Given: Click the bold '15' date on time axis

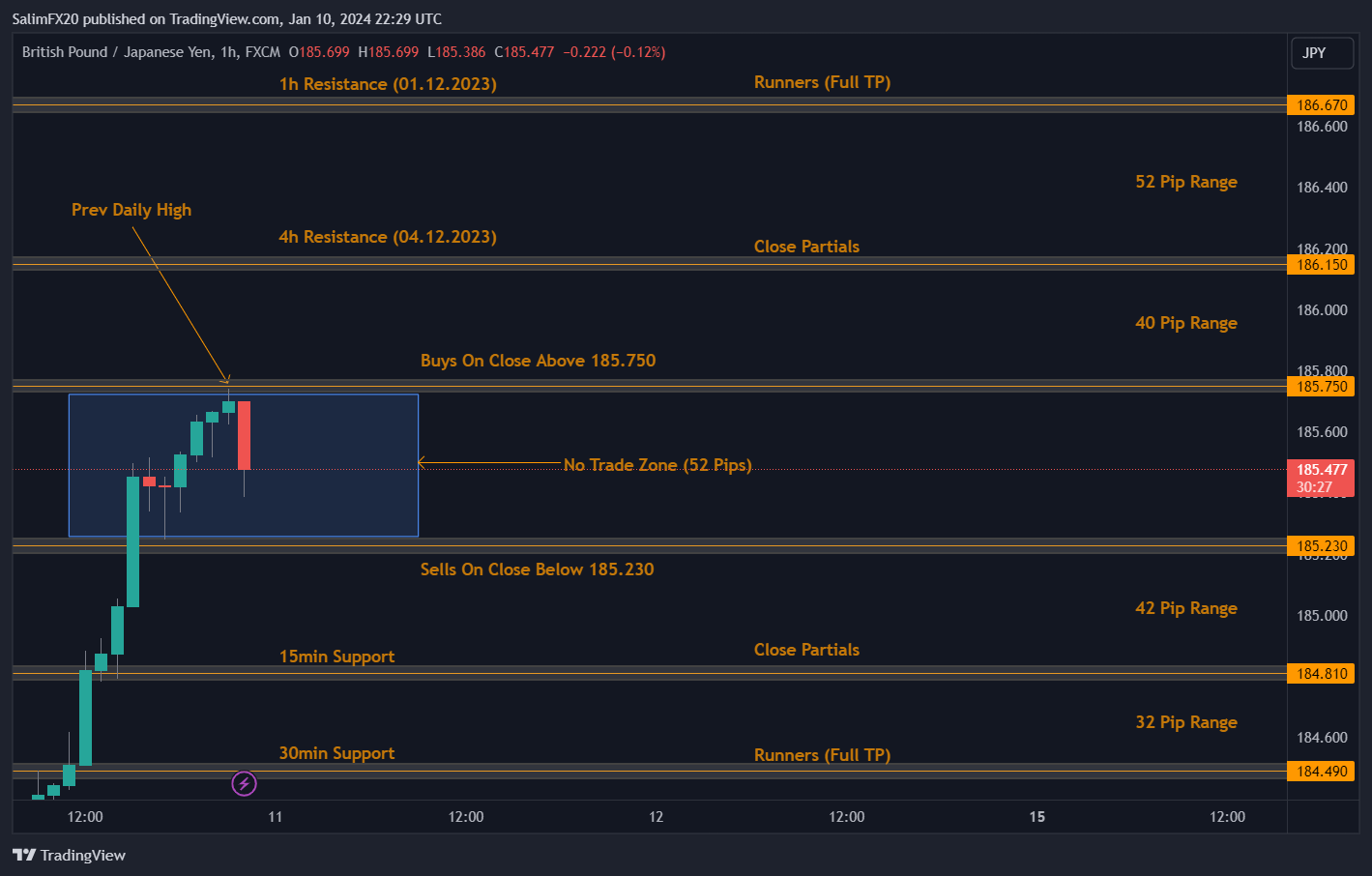Looking at the screenshot, I should (x=1036, y=817).
